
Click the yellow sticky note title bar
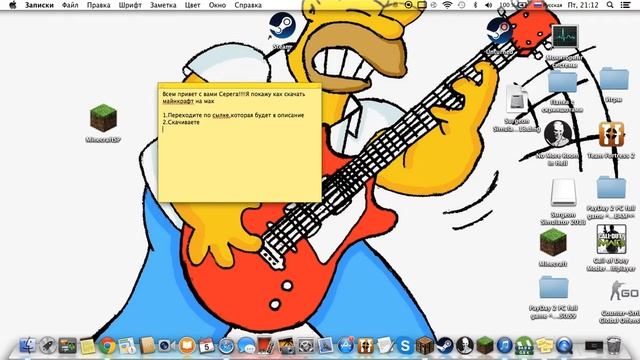240,85
